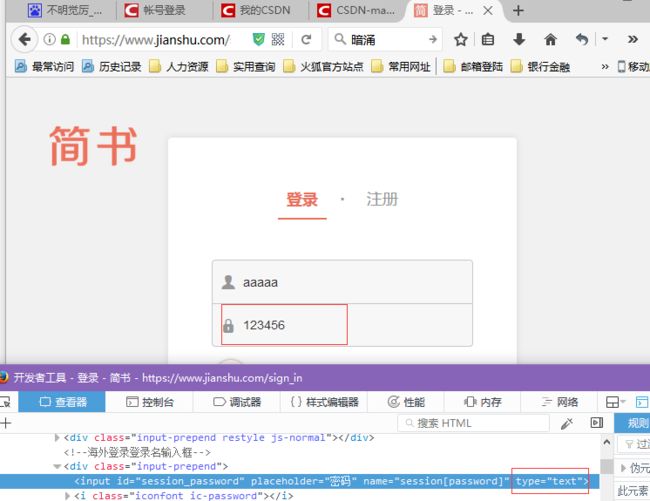Image resolution: width=650 pixels, height=501 pixels.
Task: Open the downloads arrow icon
Action: click(x=519, y=39)
